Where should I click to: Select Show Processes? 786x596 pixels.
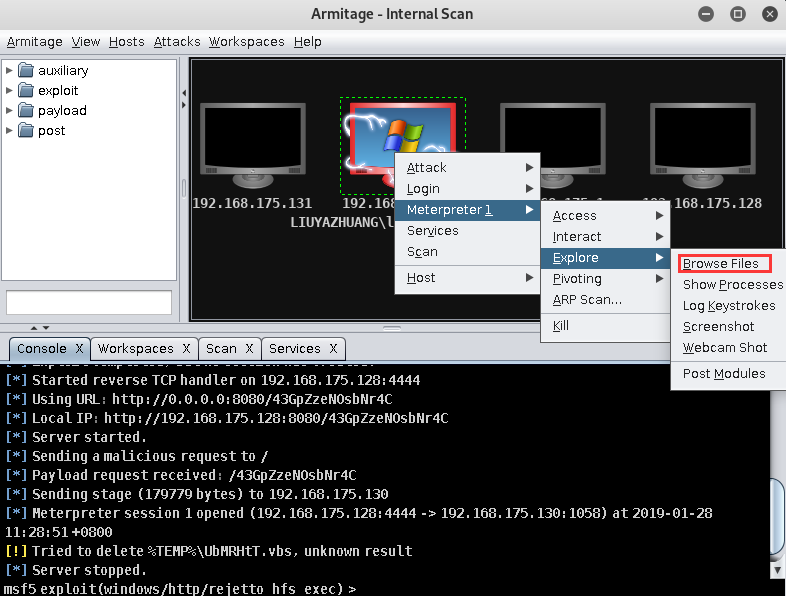pos(728,285)
